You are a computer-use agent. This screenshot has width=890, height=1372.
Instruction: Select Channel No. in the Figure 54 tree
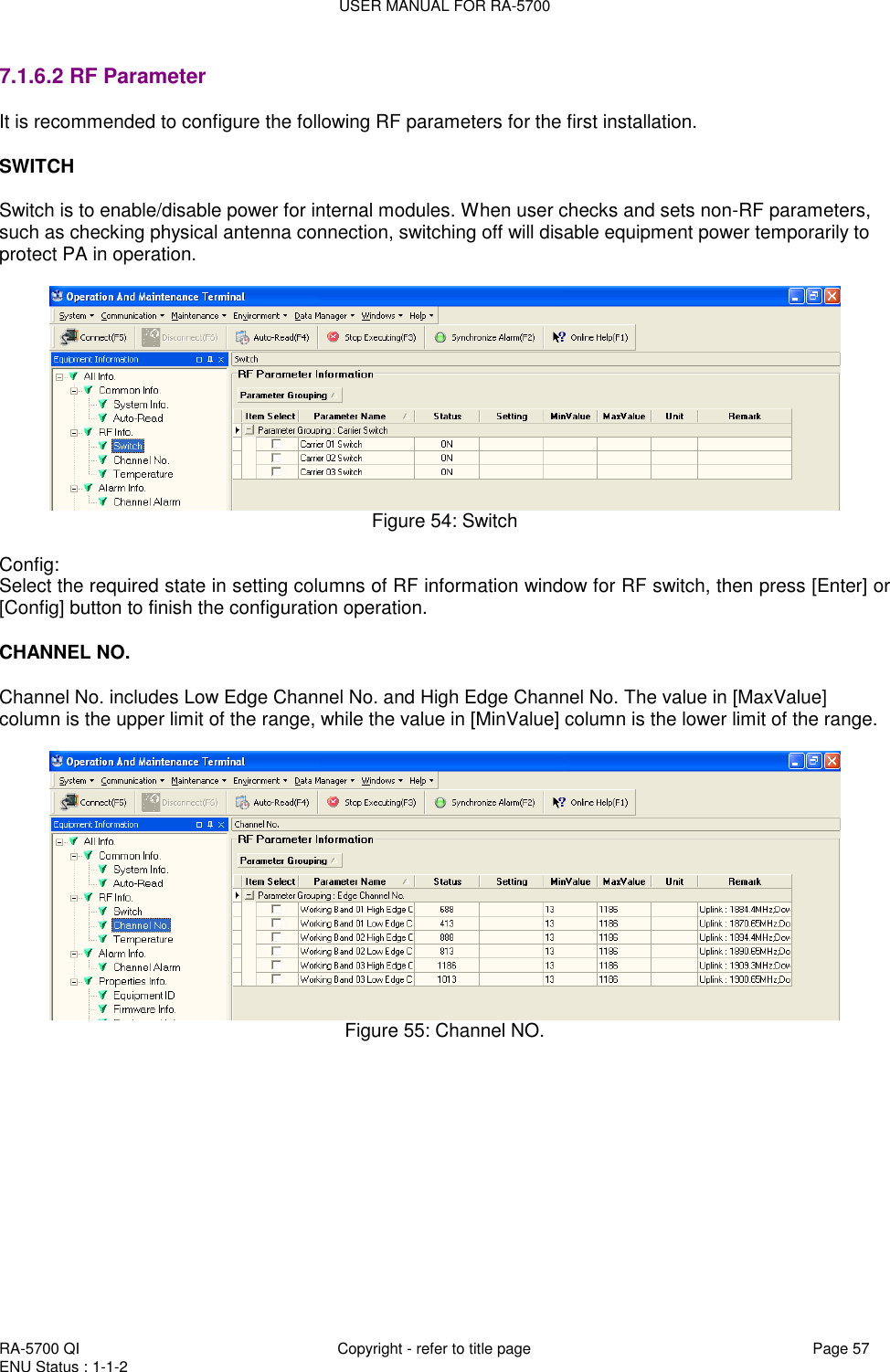pyautogui.click(x=141, y=460)
